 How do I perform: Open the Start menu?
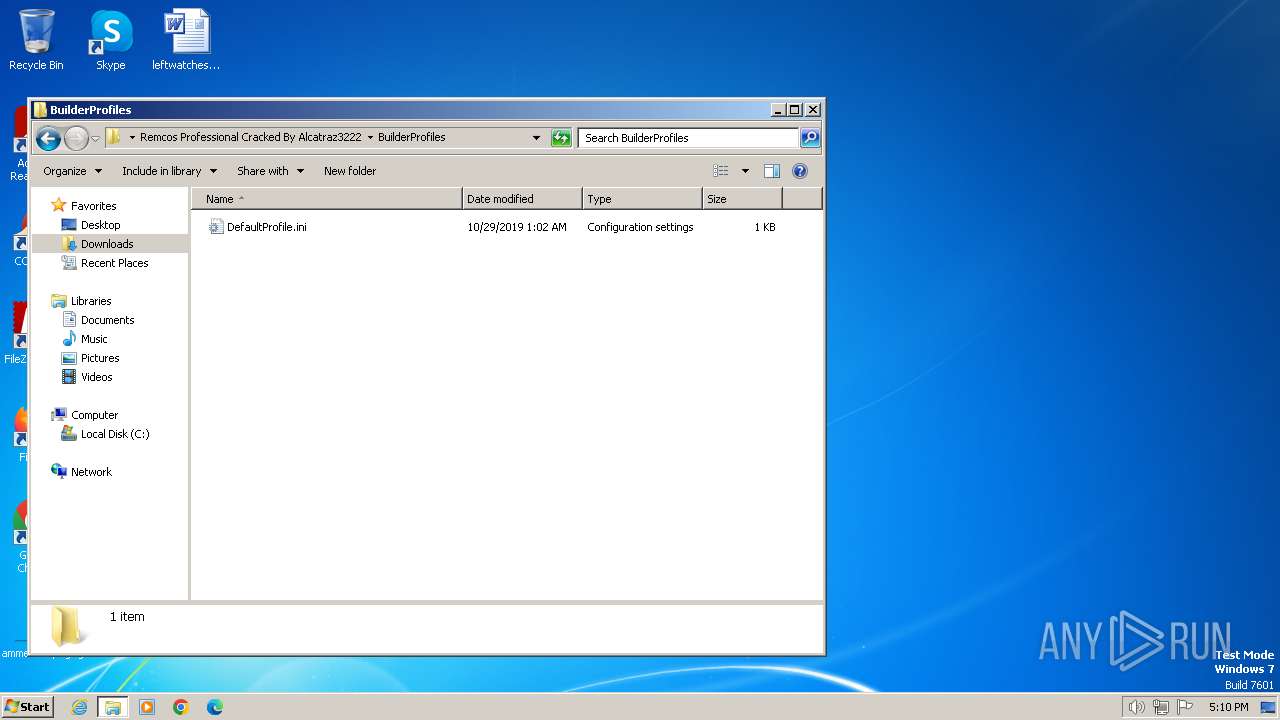(x=27, y=706)
